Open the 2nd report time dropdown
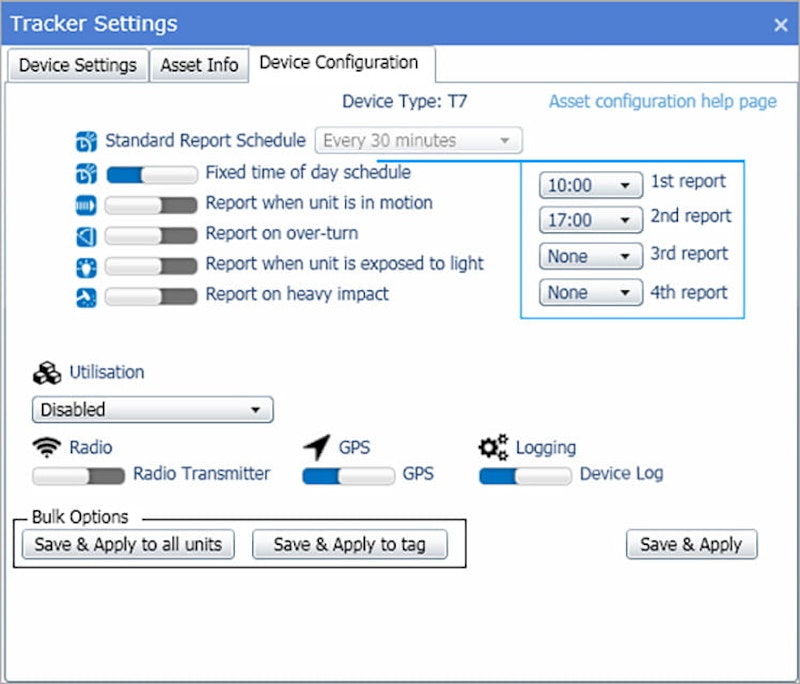The height and width of the screenshot is (684, 800). point(591,220)
